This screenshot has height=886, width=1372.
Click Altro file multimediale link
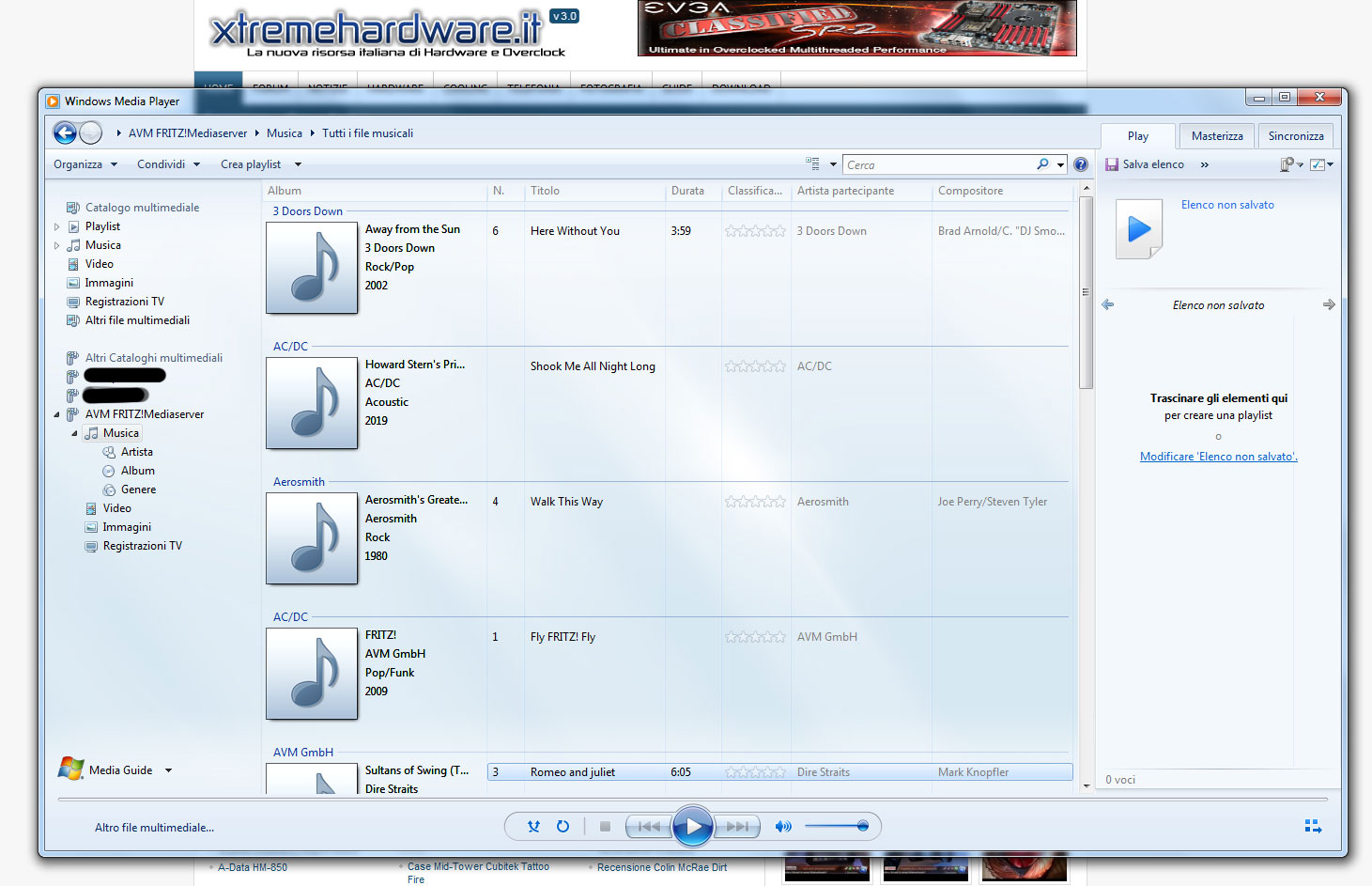tap(154, 828)
